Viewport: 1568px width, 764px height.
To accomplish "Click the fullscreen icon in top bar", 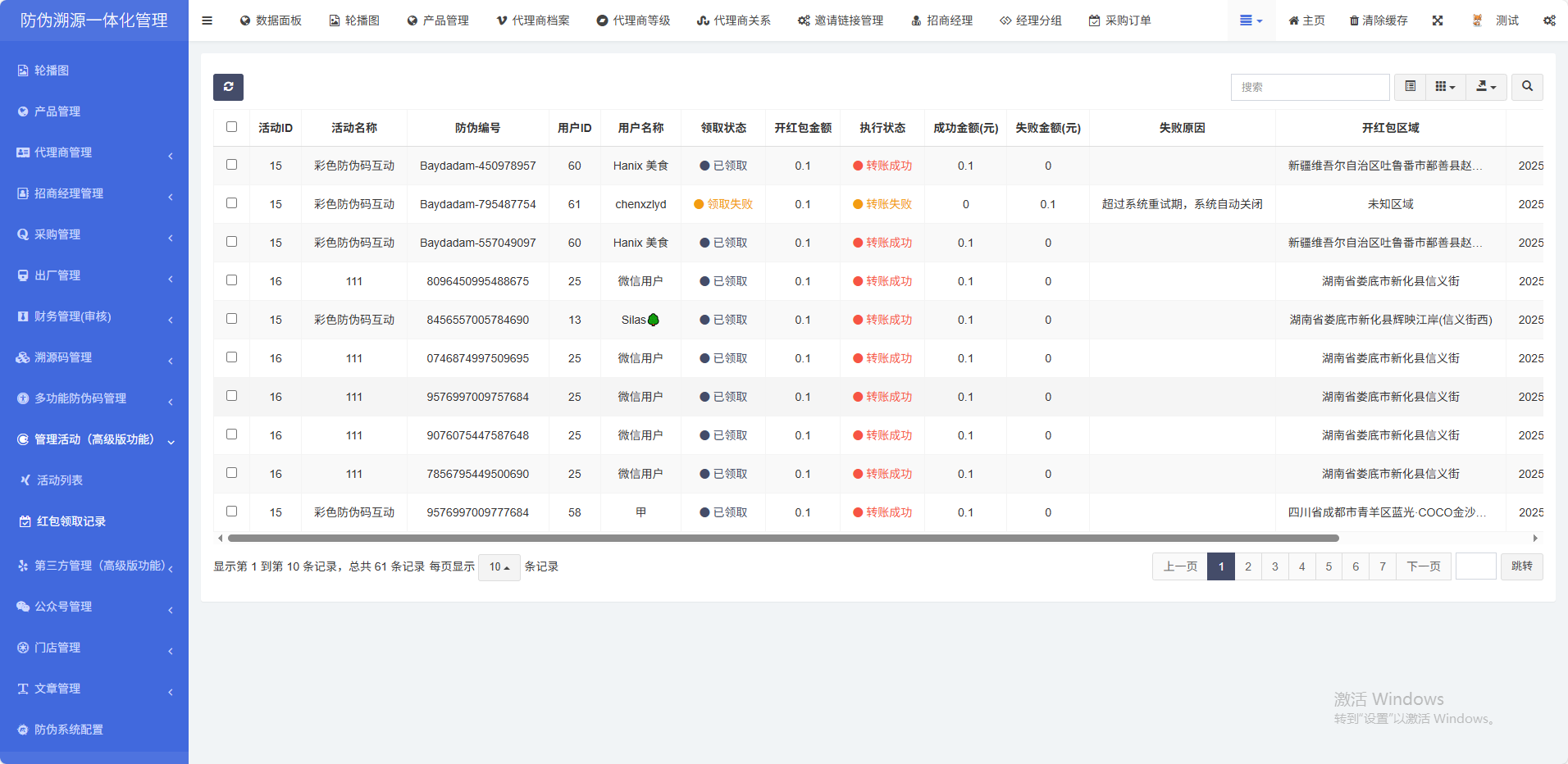I will 1438,20.
